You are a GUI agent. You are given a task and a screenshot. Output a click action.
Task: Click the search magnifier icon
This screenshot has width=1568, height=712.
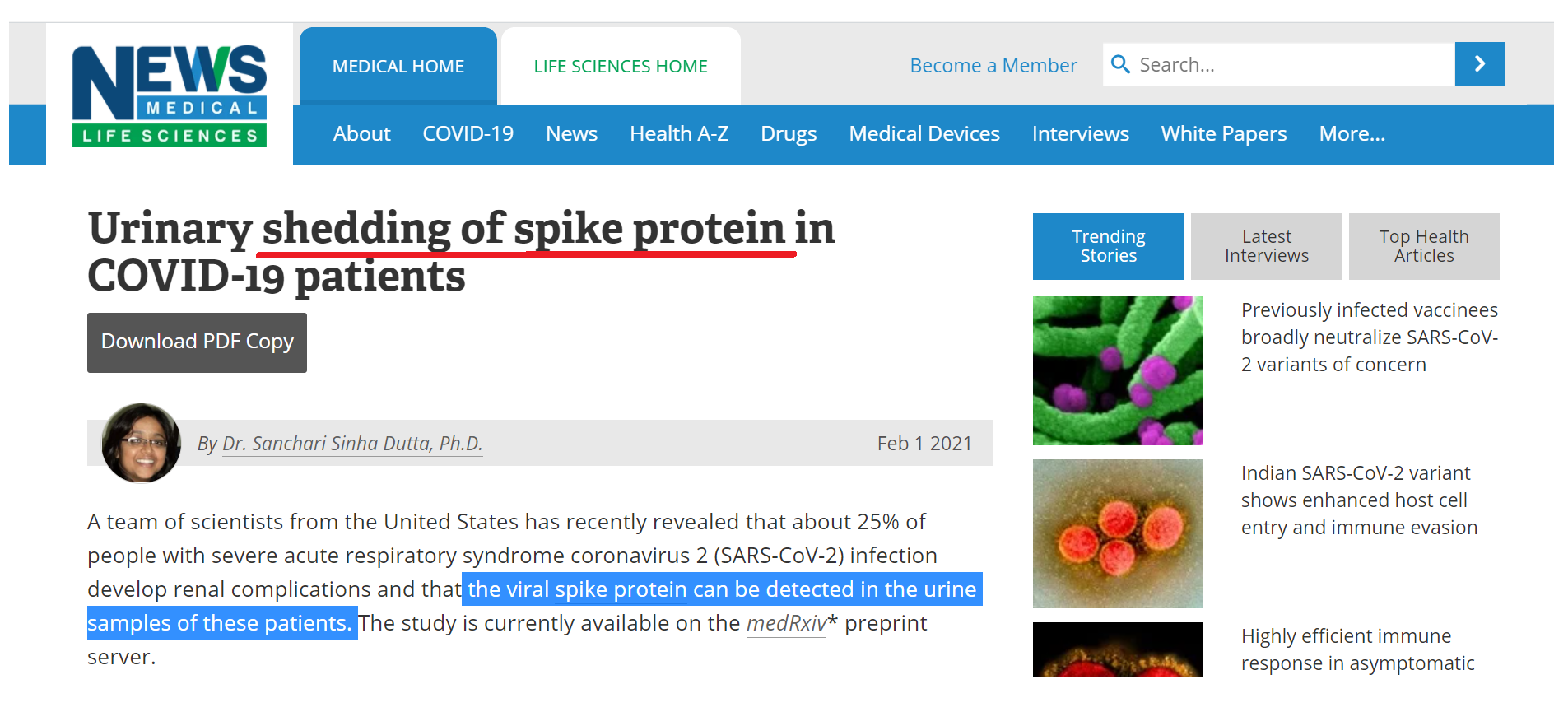[1120, 64]
